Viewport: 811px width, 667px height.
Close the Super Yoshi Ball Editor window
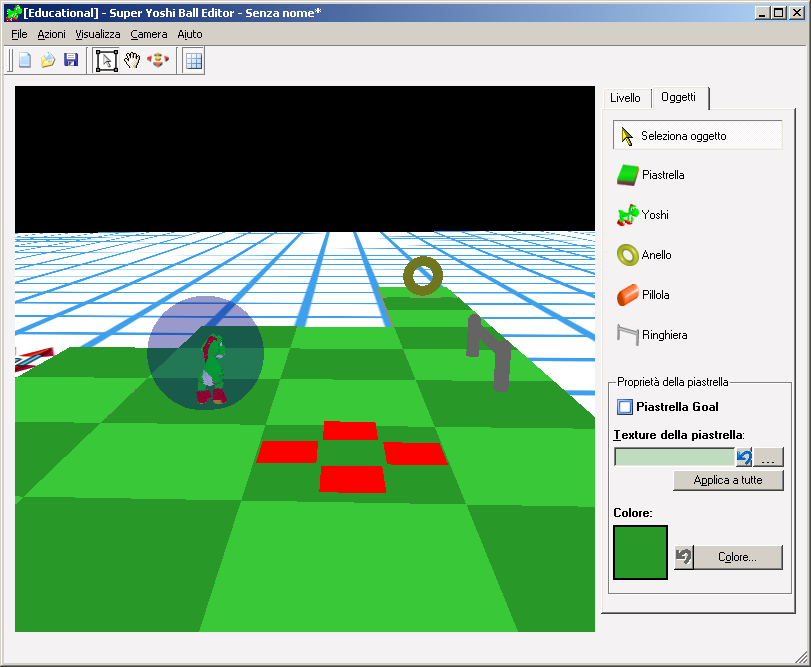797,13
